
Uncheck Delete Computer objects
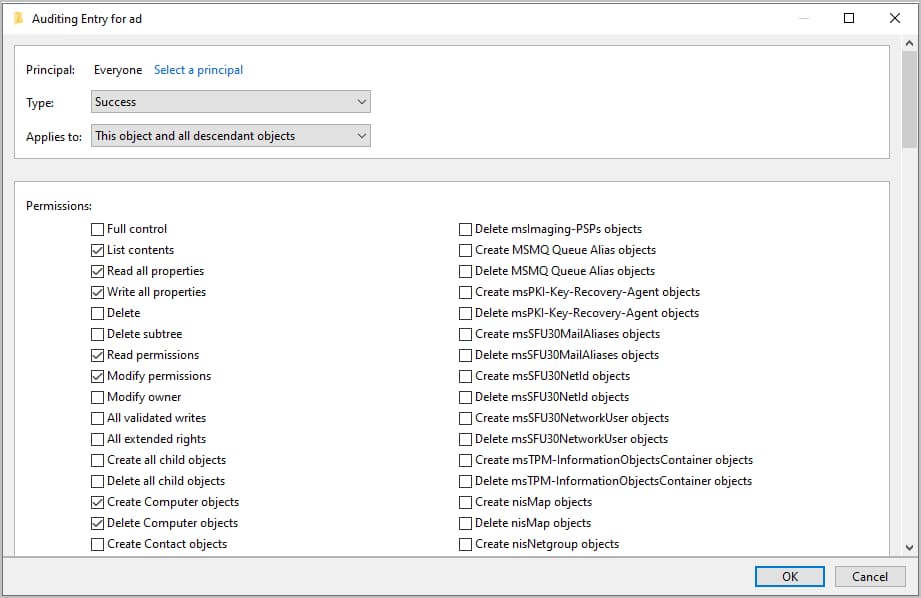97,523
